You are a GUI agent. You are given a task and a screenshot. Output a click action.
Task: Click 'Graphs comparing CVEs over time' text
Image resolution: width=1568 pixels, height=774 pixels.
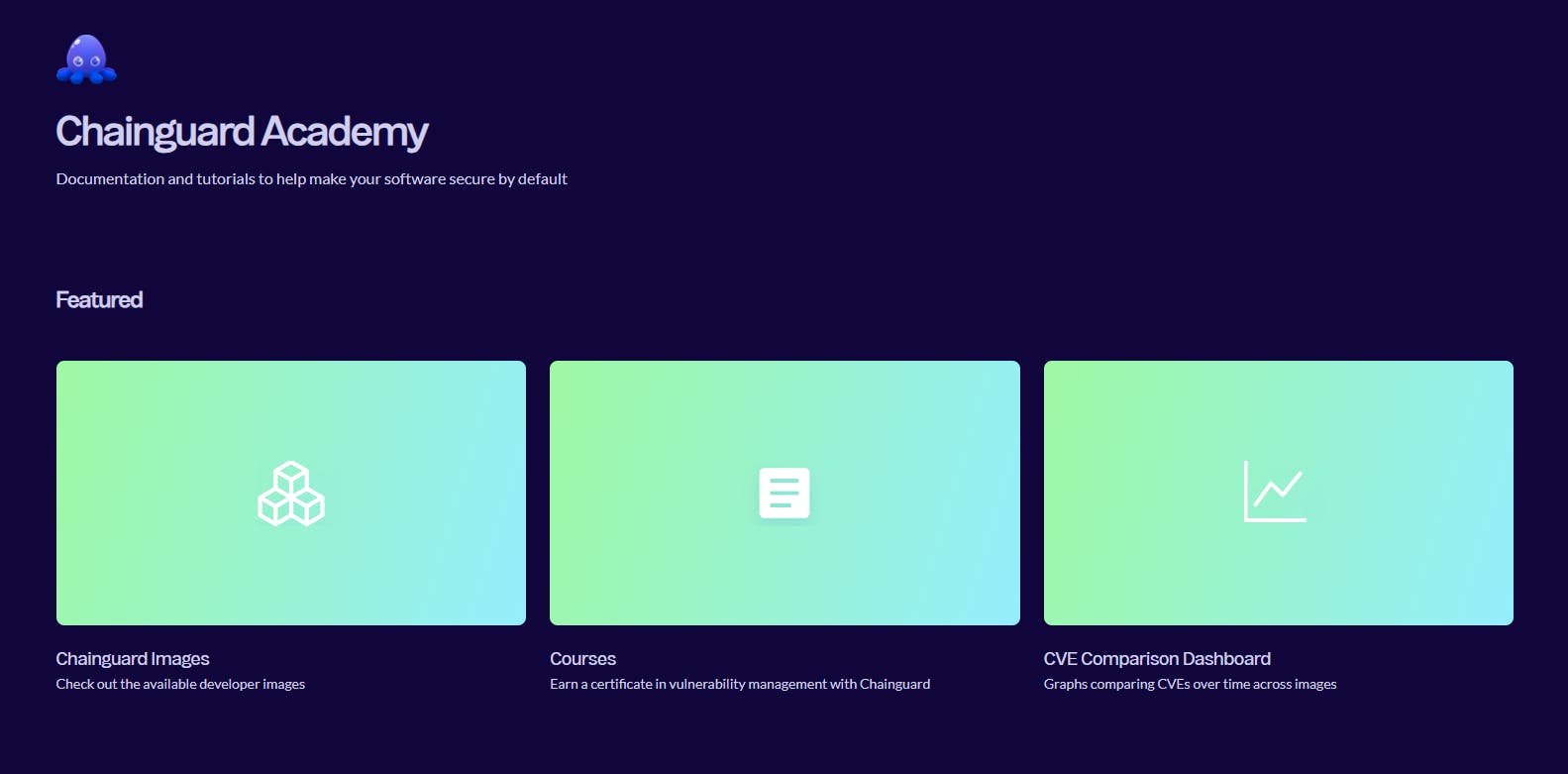pyautogui.click(x=1191, y=684)
